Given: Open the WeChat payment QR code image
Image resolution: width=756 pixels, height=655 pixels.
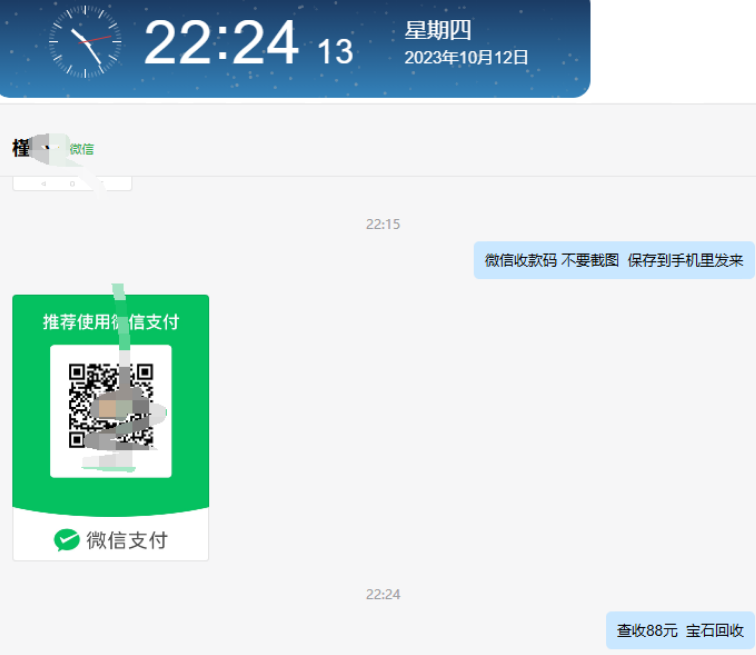Looking at the screenshot, I should click(111, 428).
